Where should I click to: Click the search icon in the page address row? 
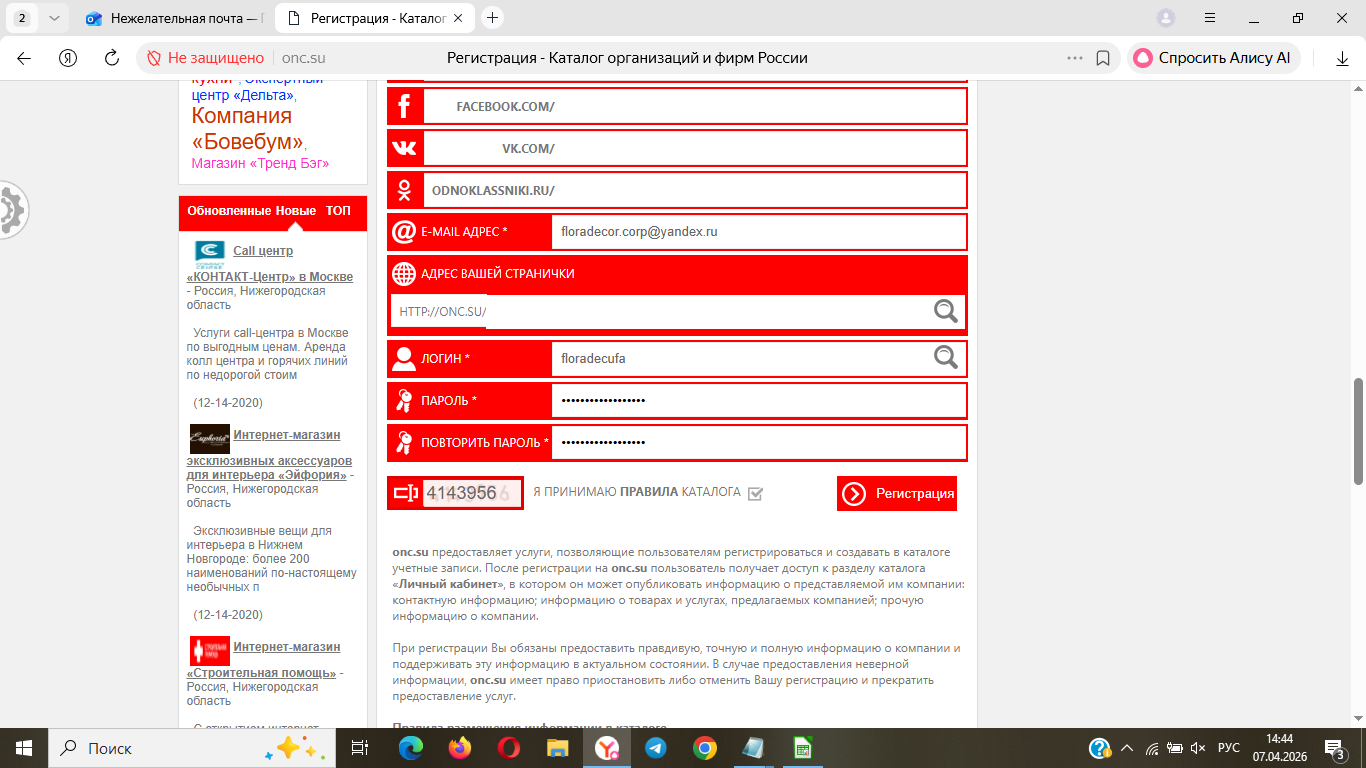point(945,311)
